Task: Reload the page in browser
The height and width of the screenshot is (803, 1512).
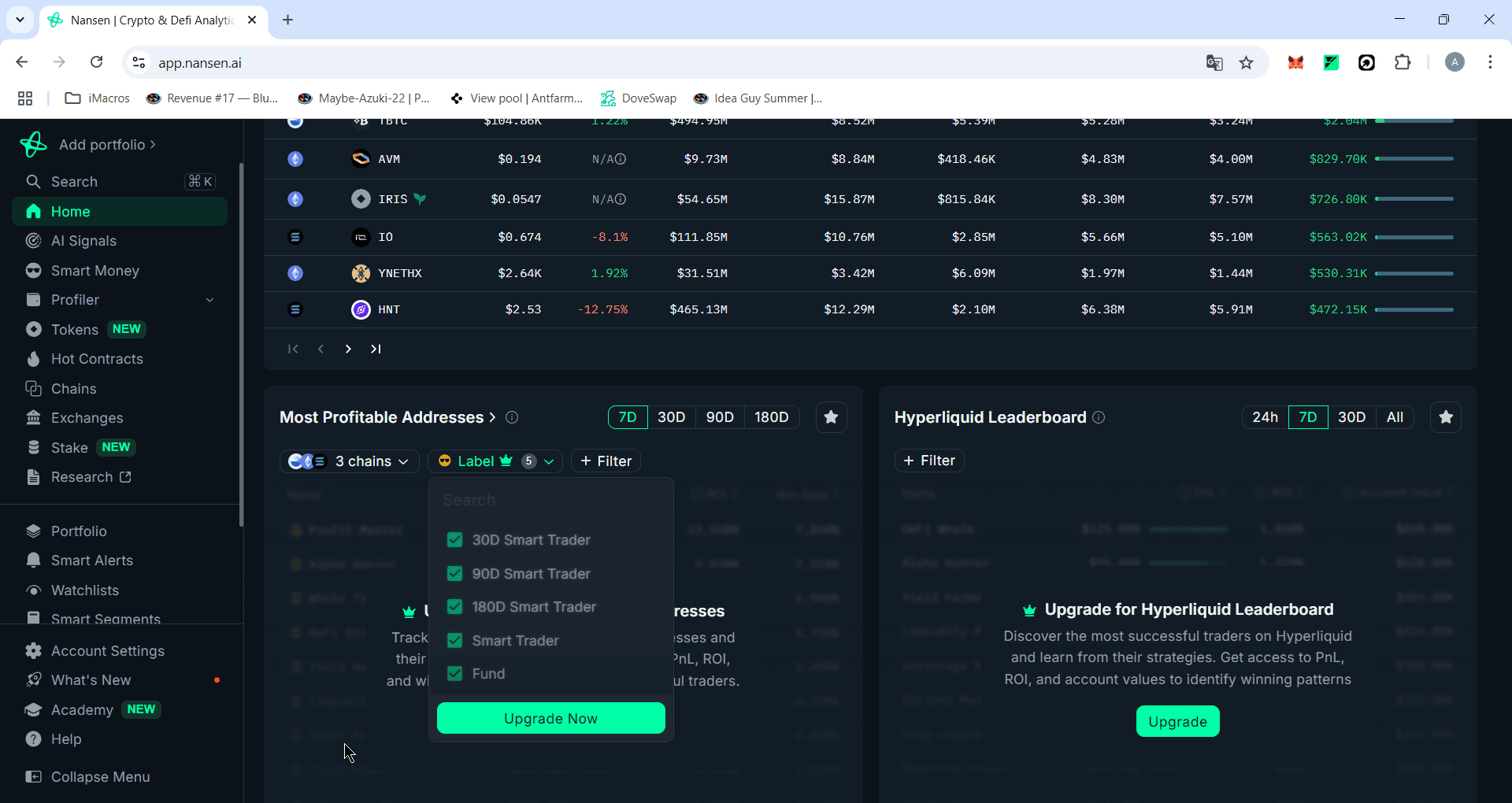Action: pyautogui.click(x=96, y=62)
